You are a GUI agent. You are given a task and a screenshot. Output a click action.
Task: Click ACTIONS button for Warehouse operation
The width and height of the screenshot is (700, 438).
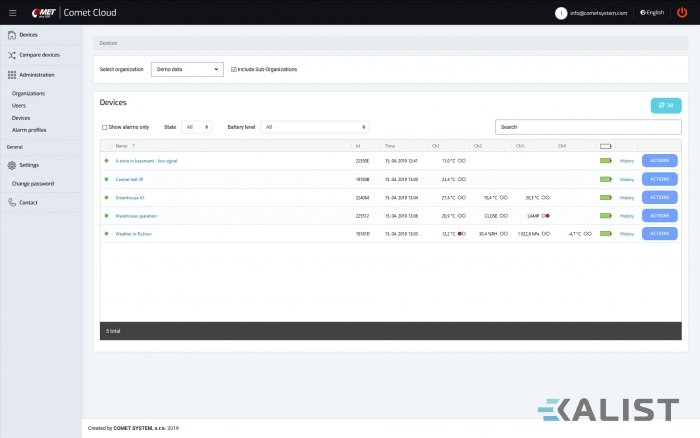pos(659,215)
